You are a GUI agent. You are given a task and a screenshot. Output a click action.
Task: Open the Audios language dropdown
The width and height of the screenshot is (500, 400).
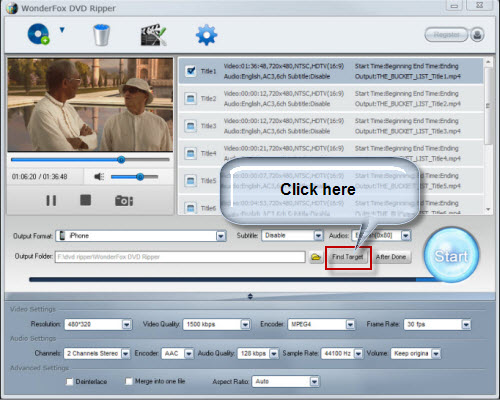[x=381, y=236]
